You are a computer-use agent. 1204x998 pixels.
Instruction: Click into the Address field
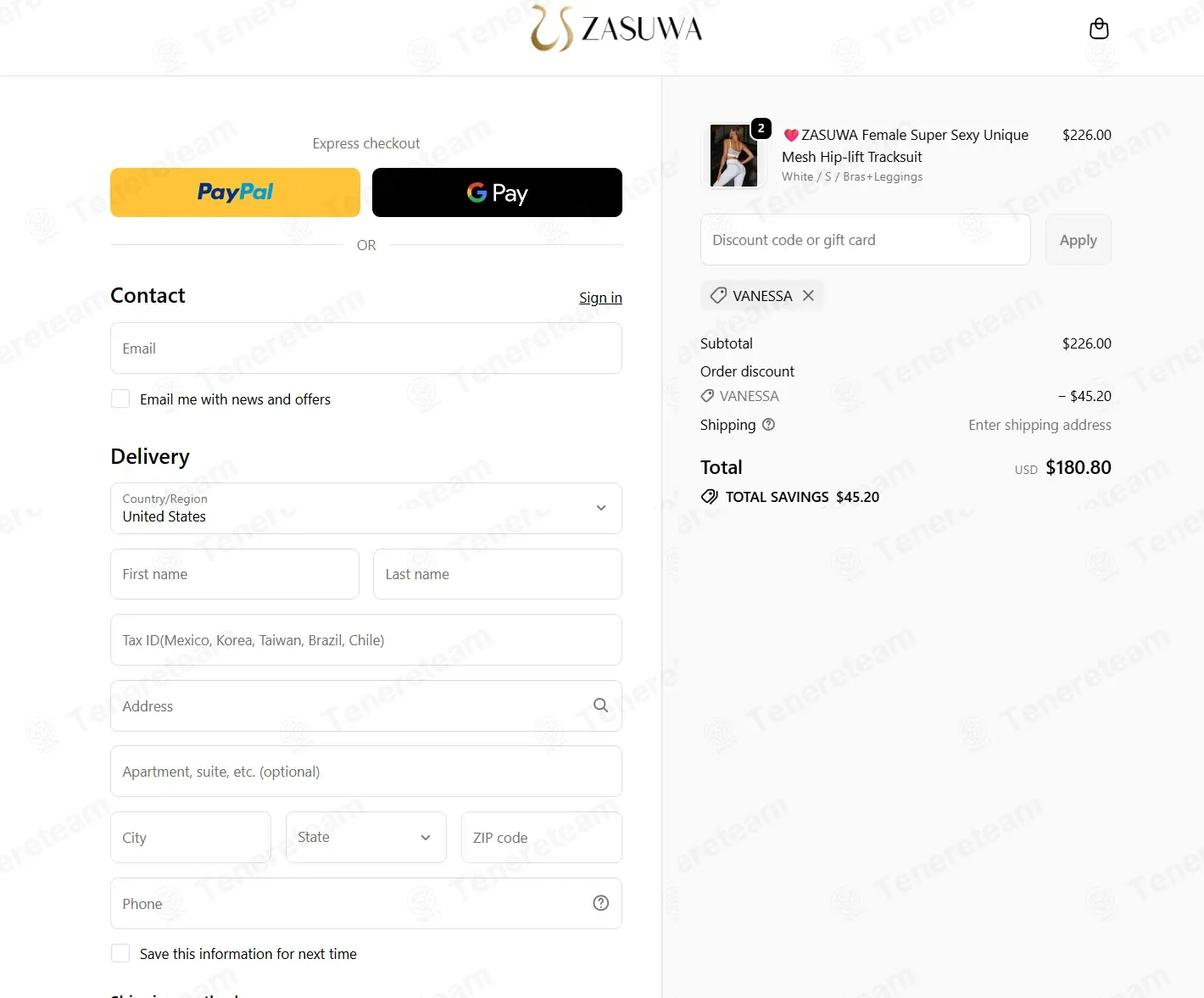(366, 705)
